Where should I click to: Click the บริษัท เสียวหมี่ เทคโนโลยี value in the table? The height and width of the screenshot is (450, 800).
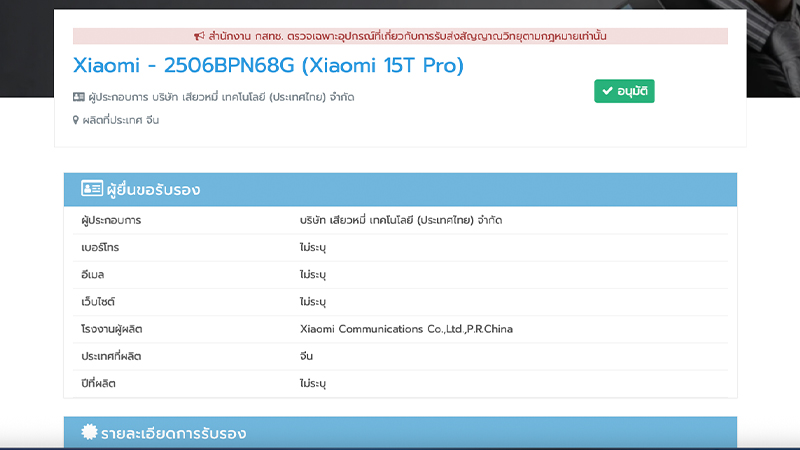click(x=401, y=220)
